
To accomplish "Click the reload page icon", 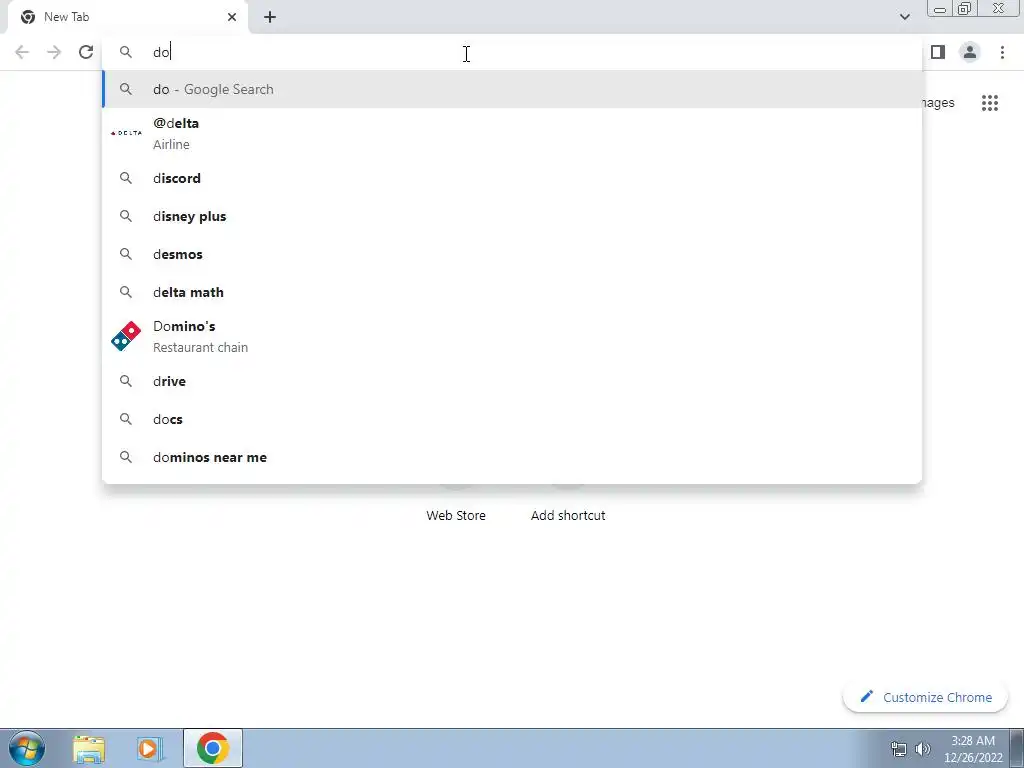I will click(x=86, y=52).
